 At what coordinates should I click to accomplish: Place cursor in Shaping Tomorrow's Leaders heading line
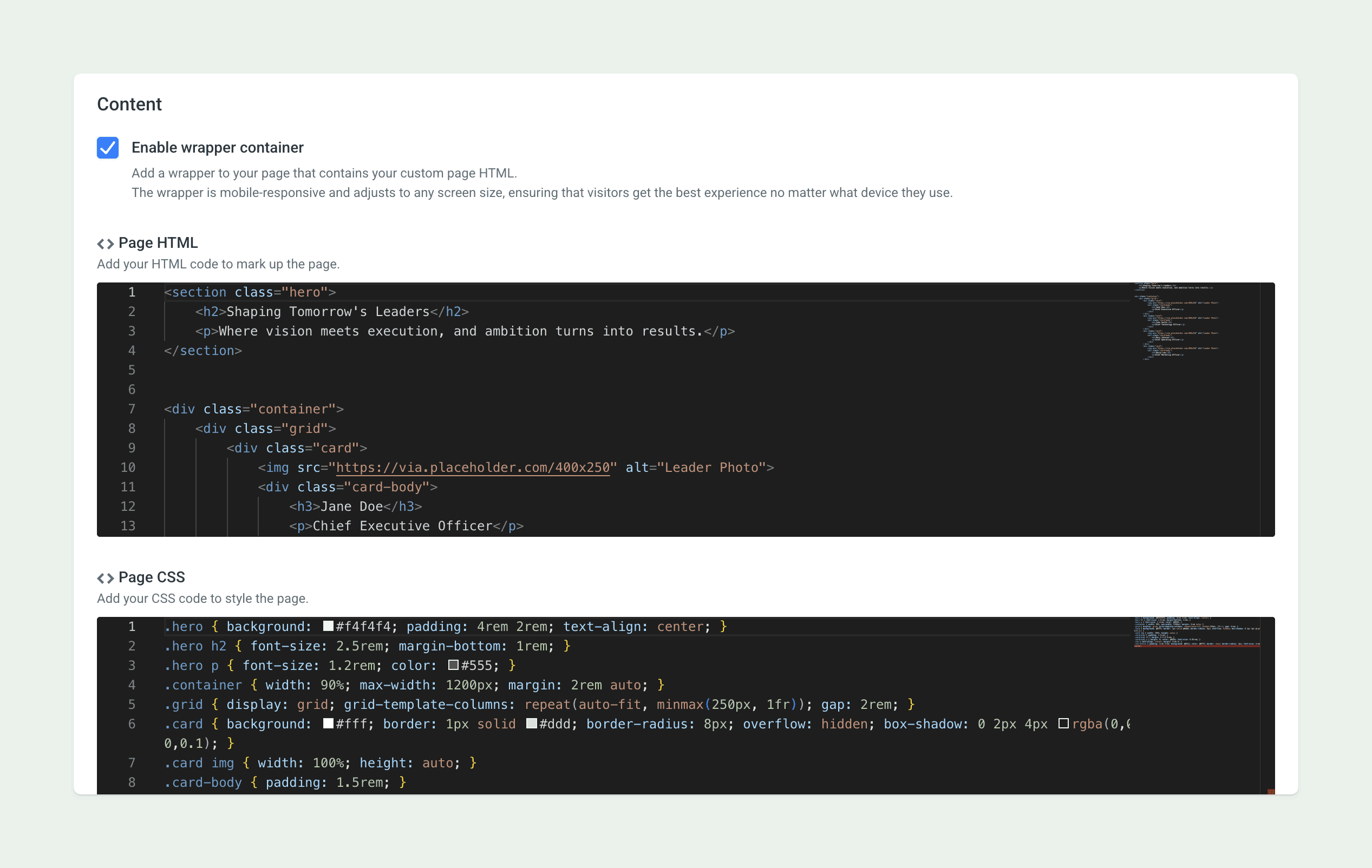point(328,312)
